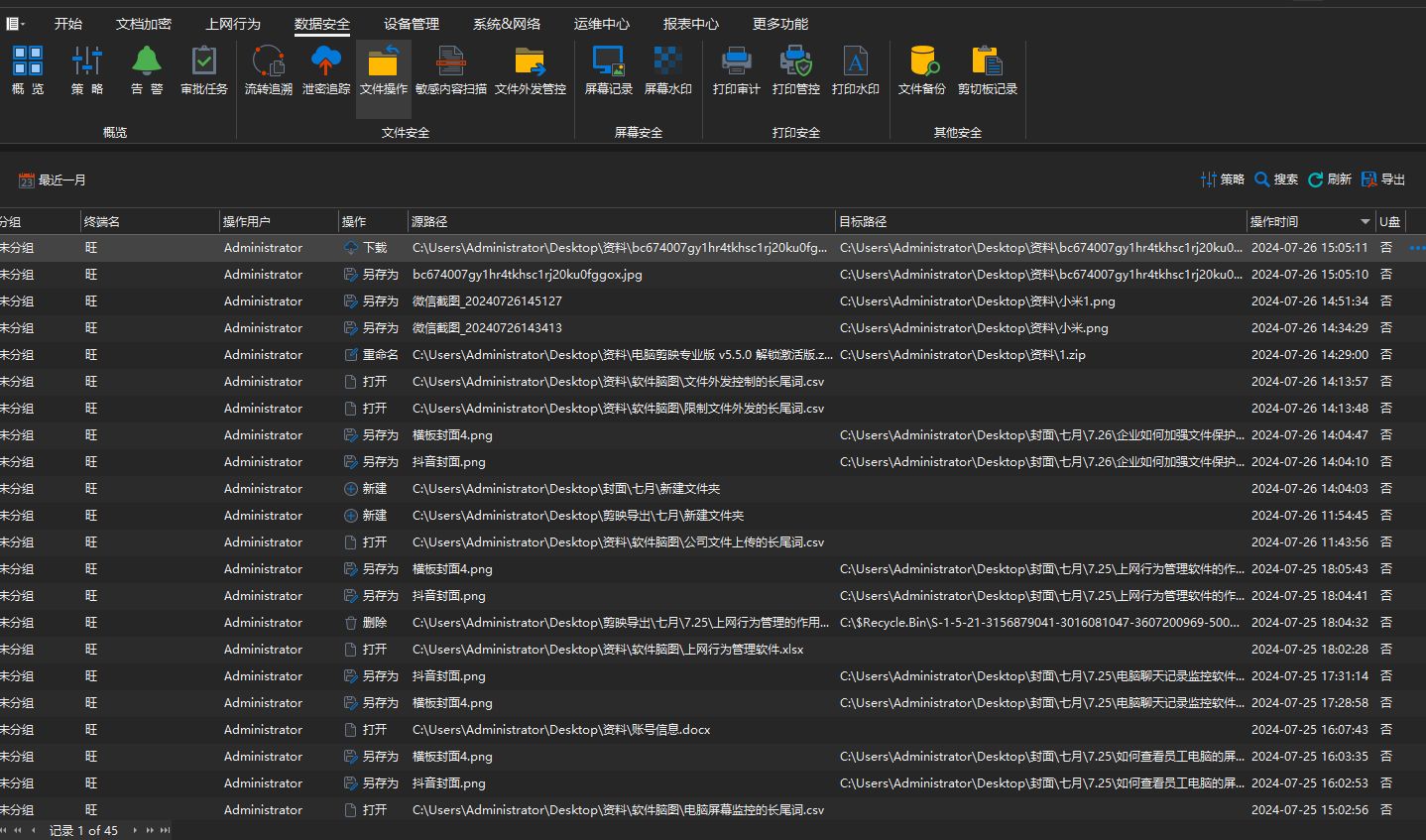1426x840 pixels.
Task: Open the 打印审计 printer icon
Action: 736,70
